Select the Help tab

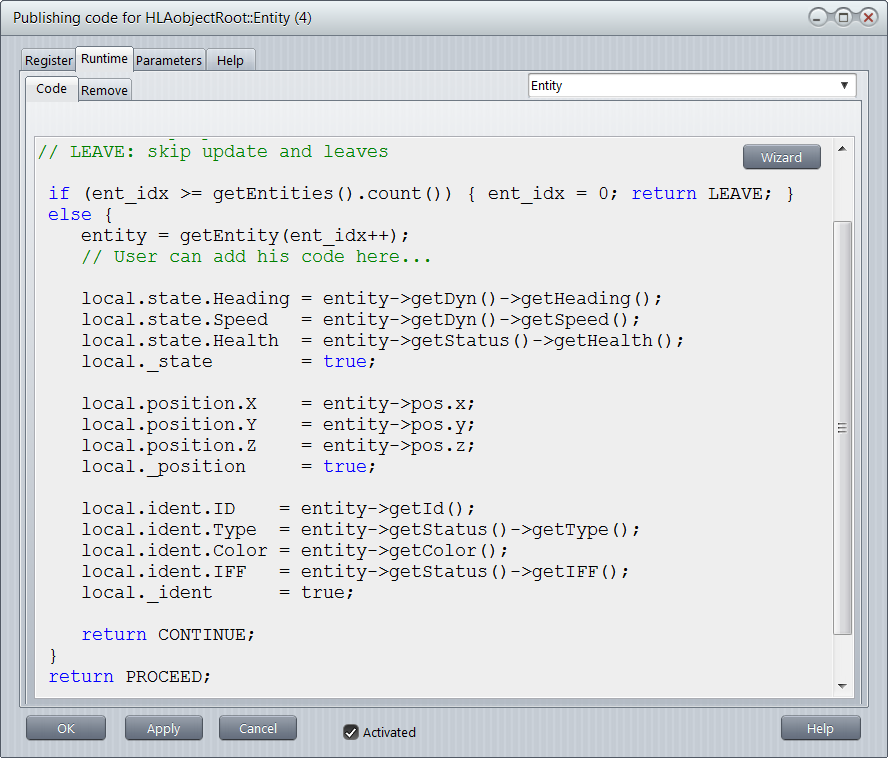(x=230, y=60)
